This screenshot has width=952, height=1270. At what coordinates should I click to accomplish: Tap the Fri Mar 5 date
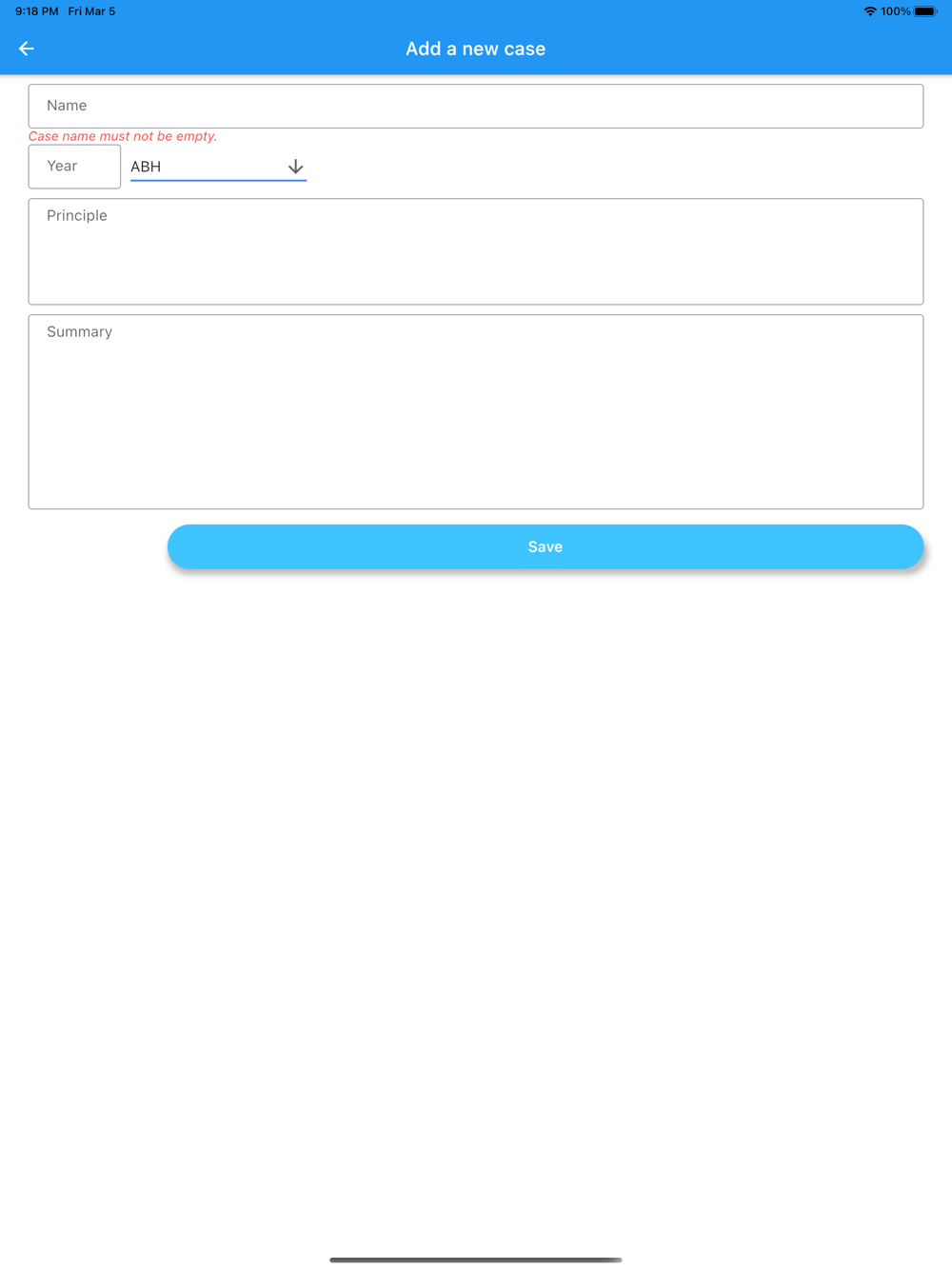tap(91, 11)
